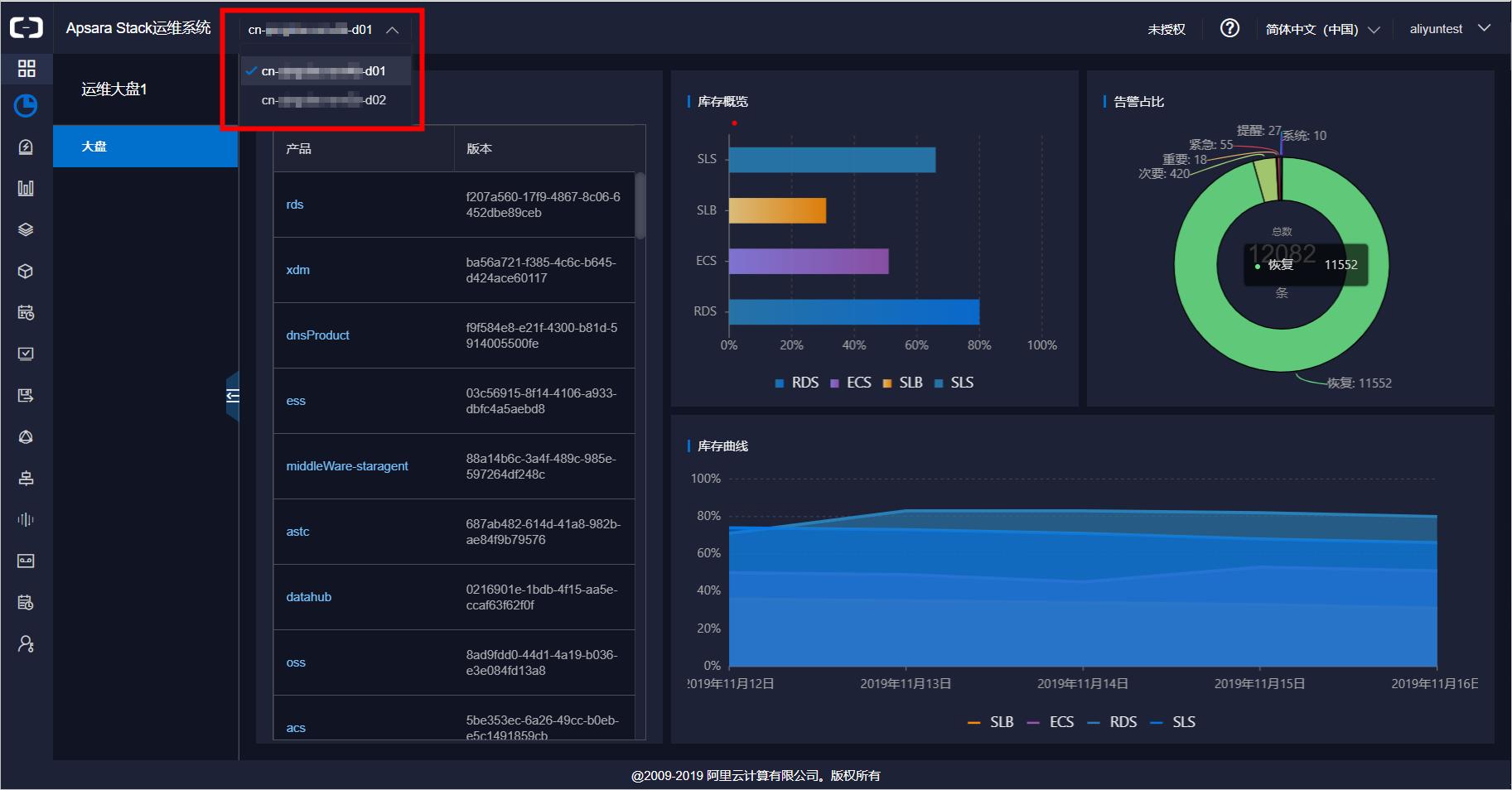Viewport: 1512px width, 790px height.
Task: Open the export document sidebar icon
Action: click(x=26, y=395)
